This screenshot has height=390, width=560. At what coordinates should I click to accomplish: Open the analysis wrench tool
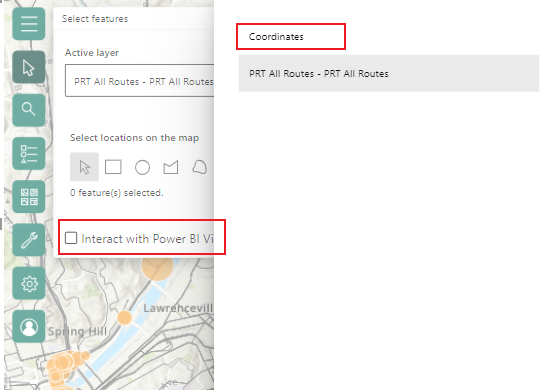pyautogui.click(x=29, y=240)
